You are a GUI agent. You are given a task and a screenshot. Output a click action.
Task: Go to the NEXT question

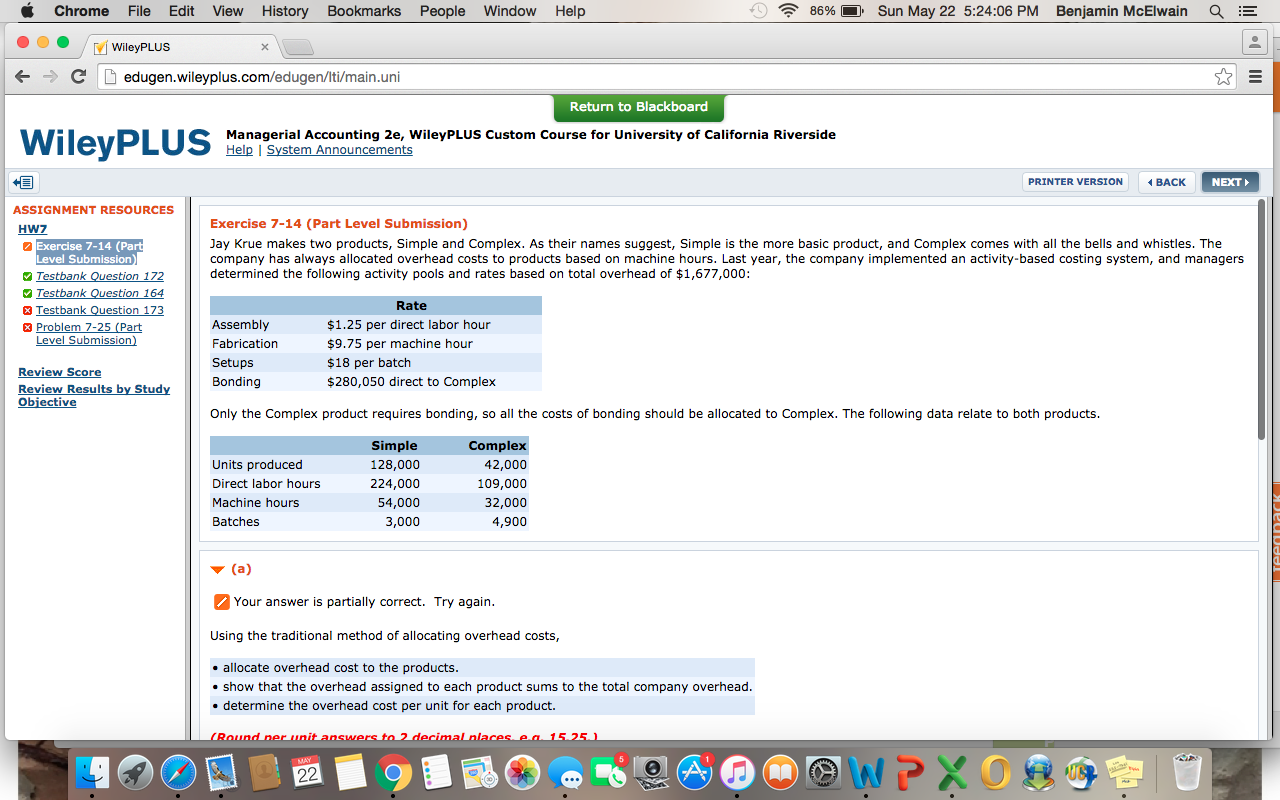pyautogui.click(x=1230, y=182)
